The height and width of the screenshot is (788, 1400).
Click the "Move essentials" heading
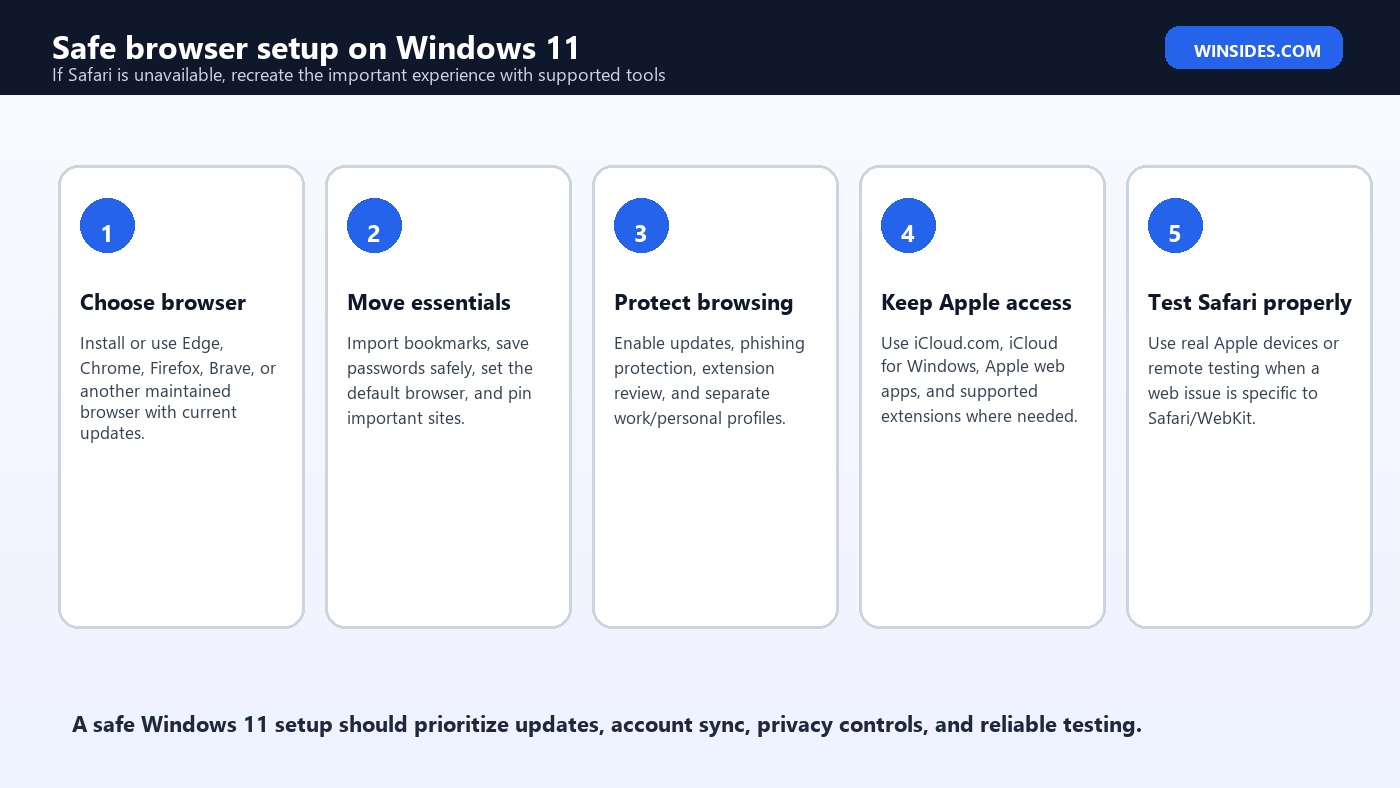click(x=429, y=302)
